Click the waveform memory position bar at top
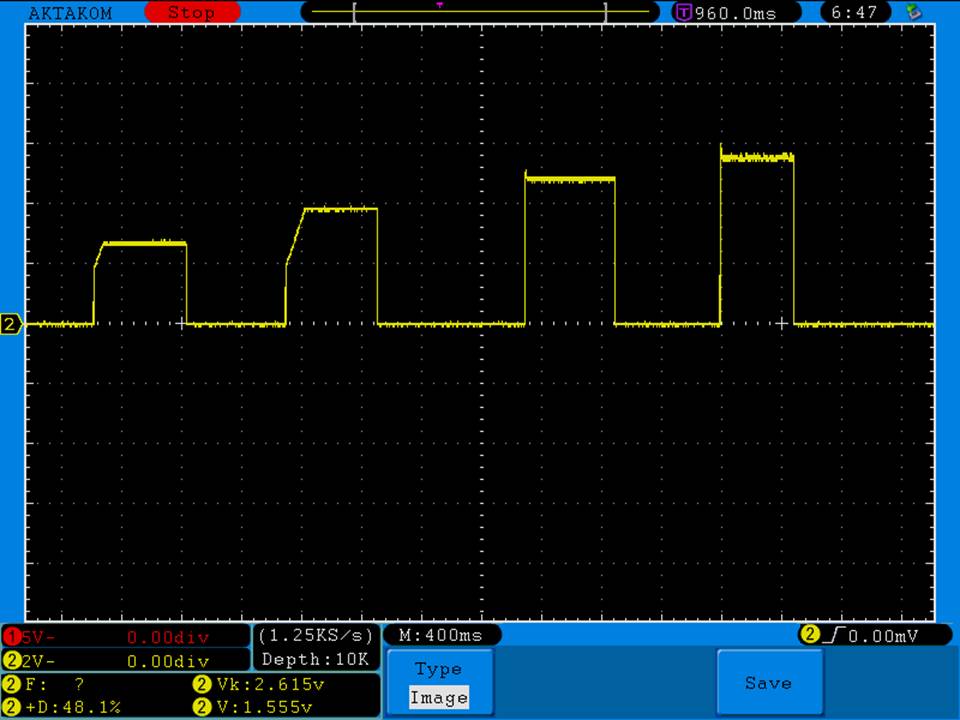This screenshot has width=960, height=720. (x=480, y=12)
